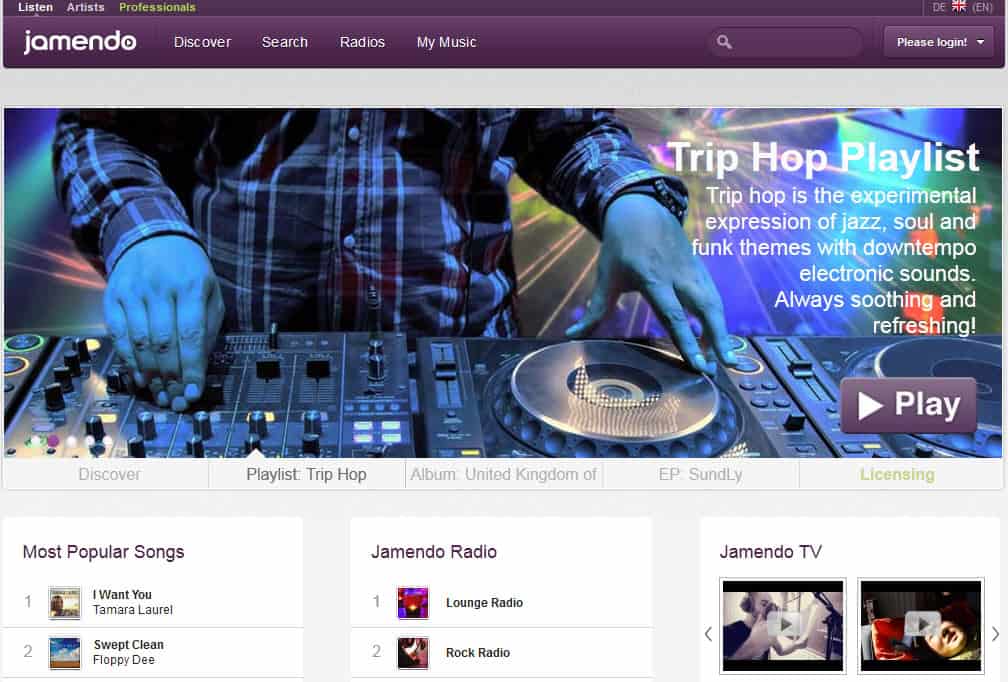Open the Artists section
1008x682 pixels.
click(x=86, y=7)
